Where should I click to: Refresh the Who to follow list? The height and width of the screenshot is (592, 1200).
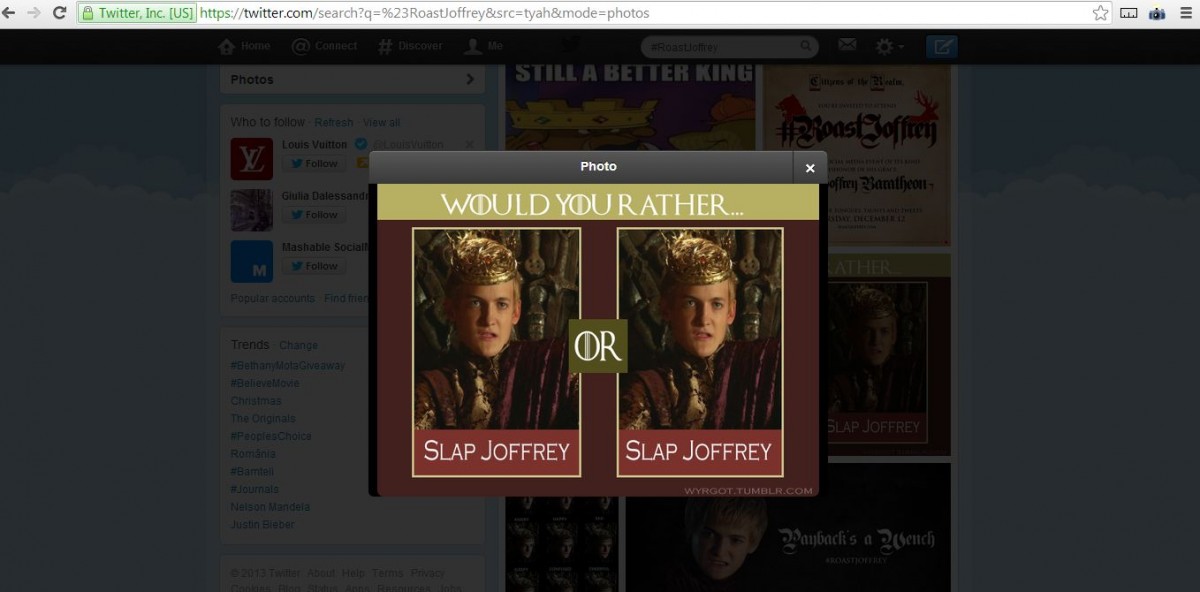tap(334, 122)
